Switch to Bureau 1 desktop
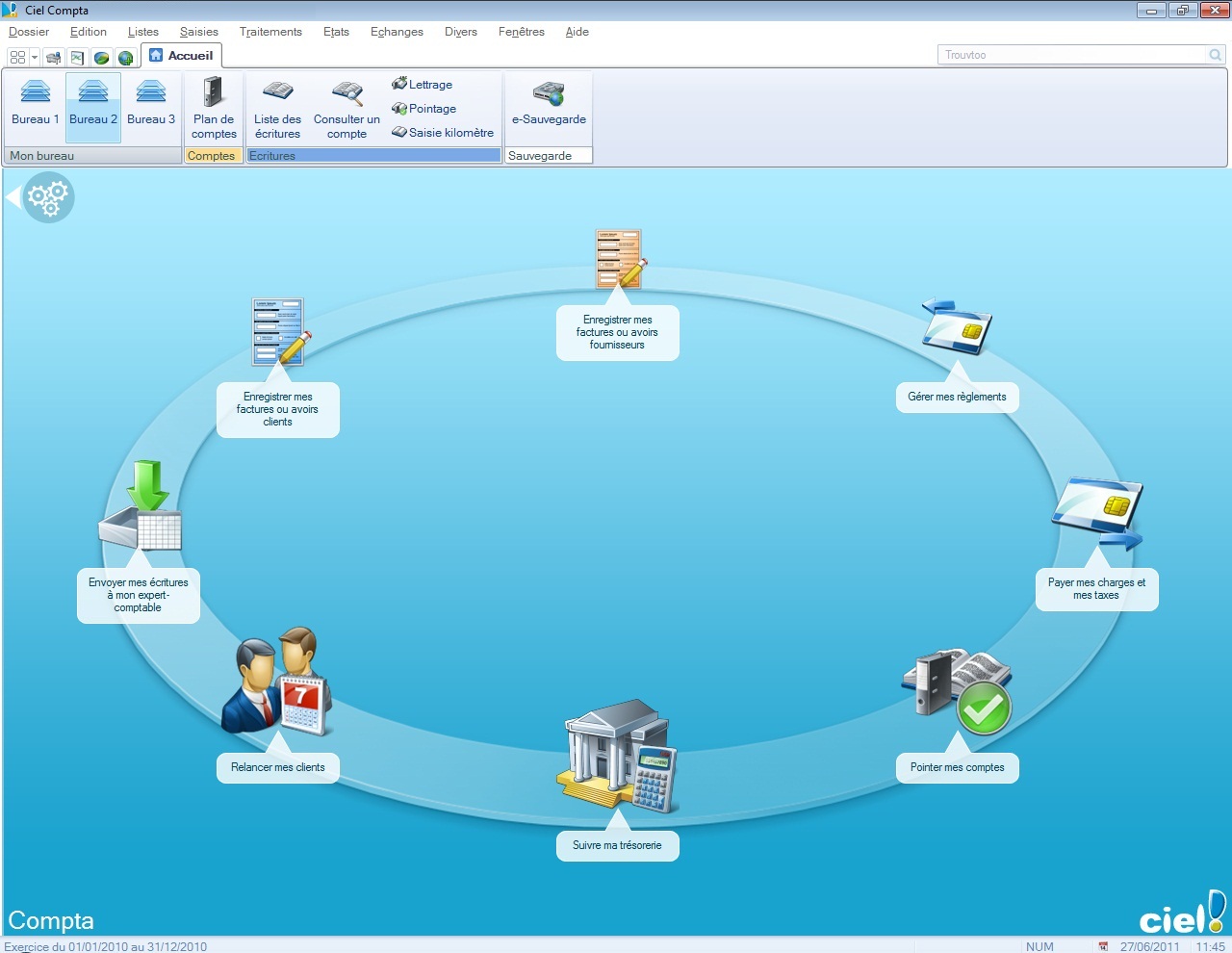The height and width of the screenshot is (953, 1232). point(36,102)
